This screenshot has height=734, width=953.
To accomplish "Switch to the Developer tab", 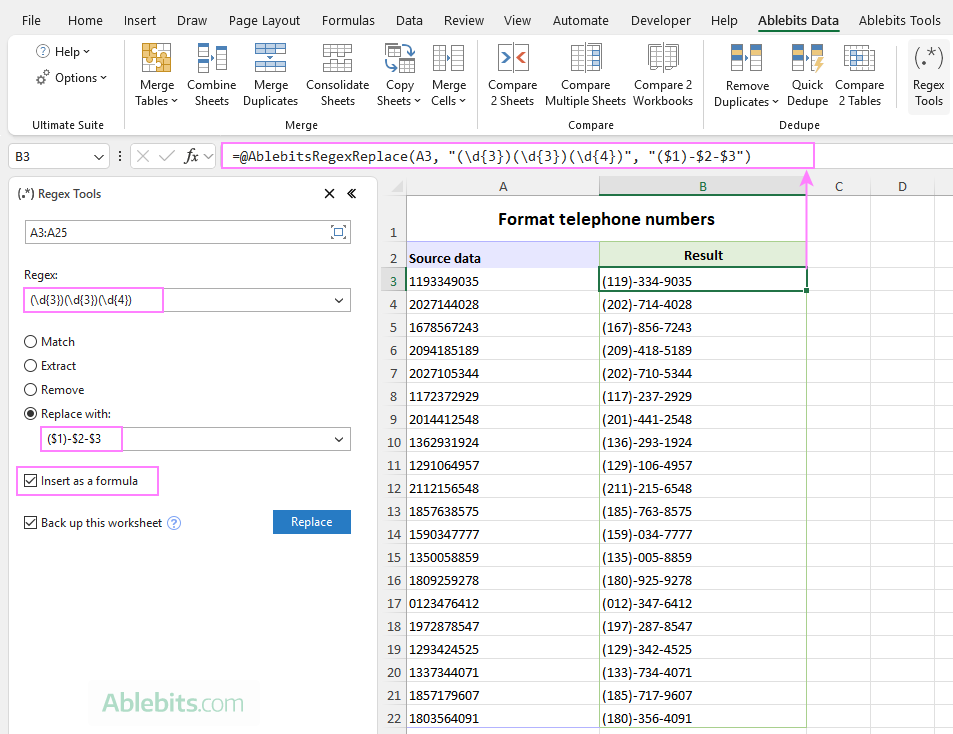I will click(x=661, y=20).
